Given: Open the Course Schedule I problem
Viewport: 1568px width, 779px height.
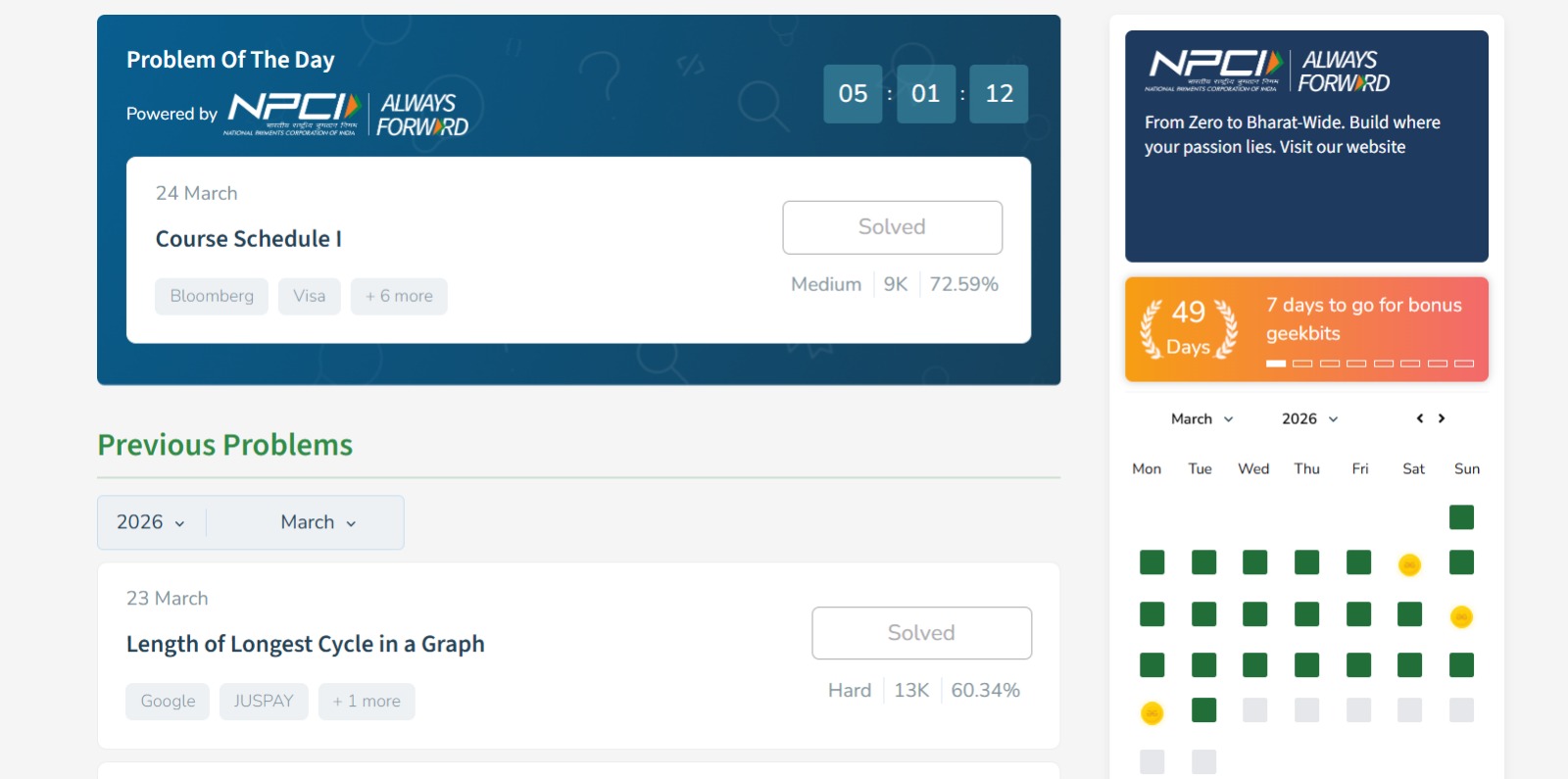Looking at the screenshot, I should 249,239.
